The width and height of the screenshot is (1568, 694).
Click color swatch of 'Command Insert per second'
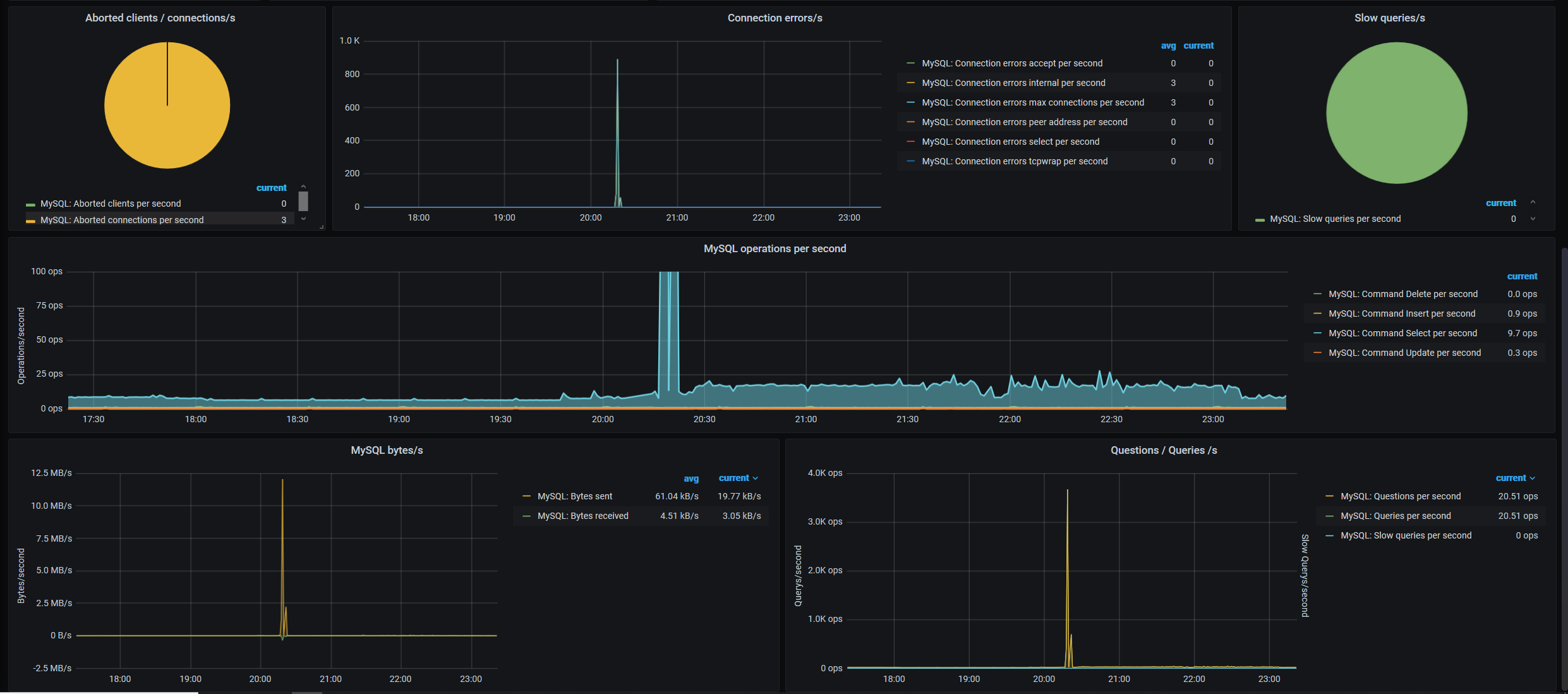pyautogui.click(x=1317, y=314)
